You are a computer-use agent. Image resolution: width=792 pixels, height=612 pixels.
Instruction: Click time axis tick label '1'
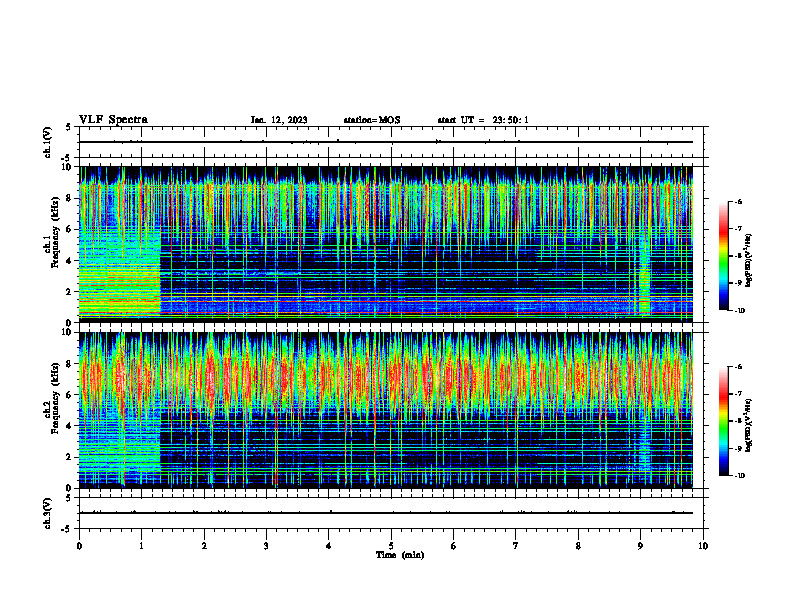coord(141,546)
